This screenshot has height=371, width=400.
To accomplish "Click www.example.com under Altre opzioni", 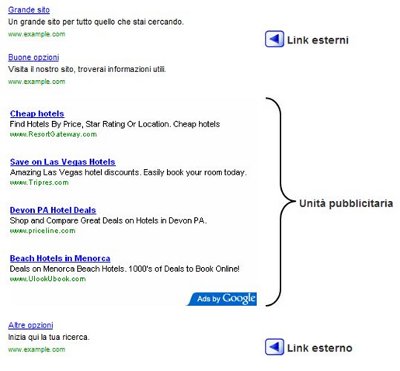I will click(x=37, y=350).
